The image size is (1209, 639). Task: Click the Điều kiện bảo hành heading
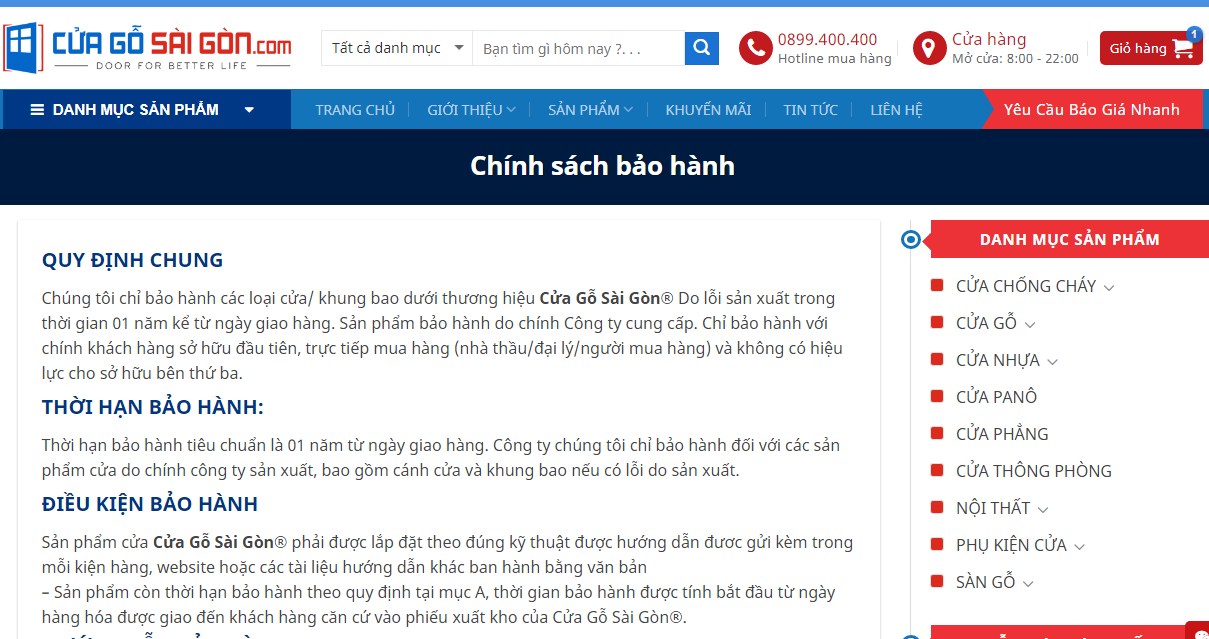150,504
